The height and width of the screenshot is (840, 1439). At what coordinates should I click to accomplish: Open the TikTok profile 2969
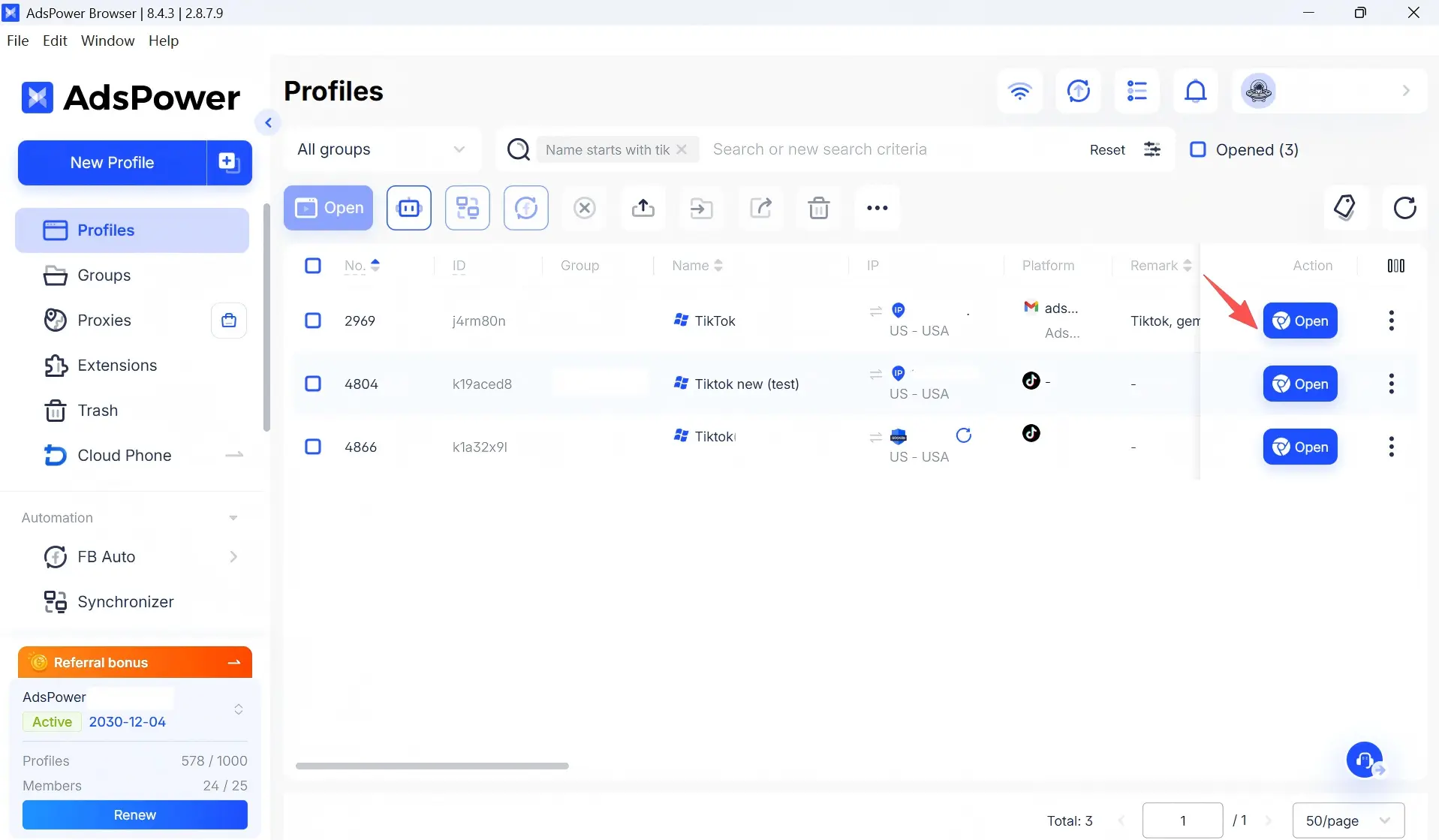click(x=1300, y=321)
